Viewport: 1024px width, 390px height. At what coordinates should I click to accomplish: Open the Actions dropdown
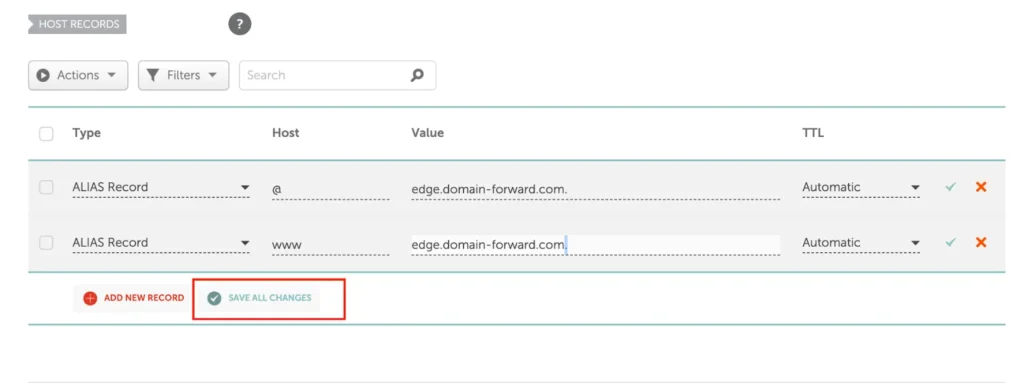(x=78, y=75)
